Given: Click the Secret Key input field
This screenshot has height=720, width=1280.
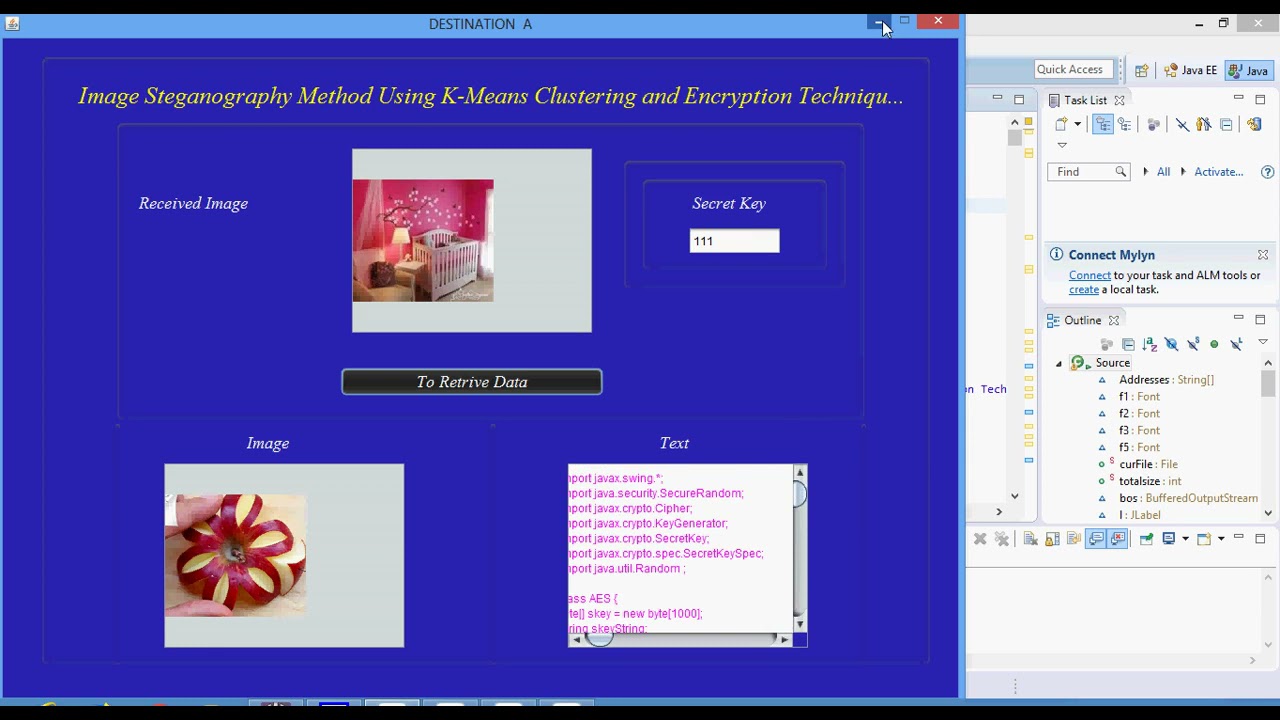Looking at the screenshot, I should click(734, 241).
